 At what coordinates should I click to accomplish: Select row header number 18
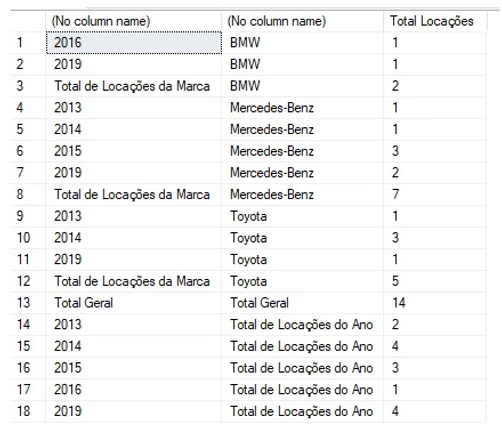click(28, 411)
